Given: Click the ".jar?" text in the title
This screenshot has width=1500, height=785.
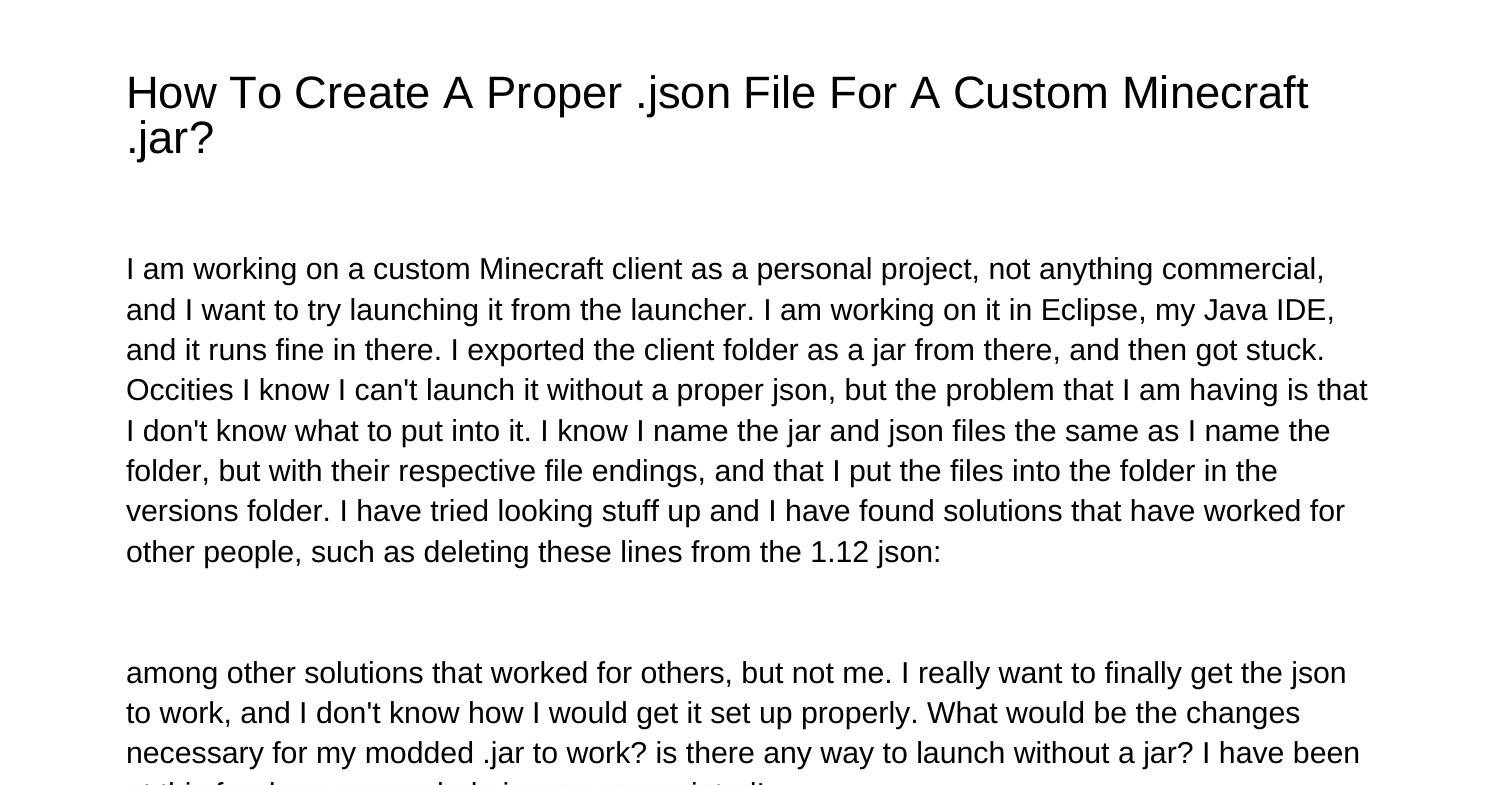Looking at the screenshot, I should click(x=170, y=139).
